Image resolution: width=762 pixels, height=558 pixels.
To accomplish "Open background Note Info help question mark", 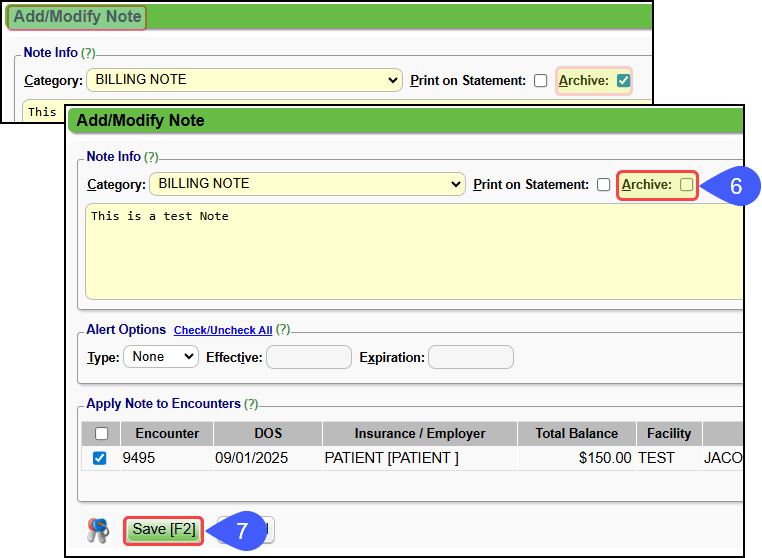I will coord(88,53).
